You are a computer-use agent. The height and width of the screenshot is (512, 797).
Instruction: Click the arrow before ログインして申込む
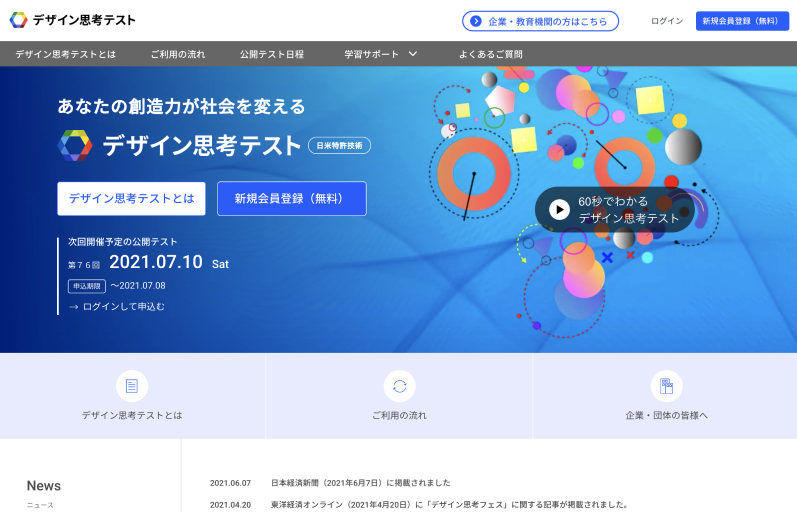pyautogui.click(x=74, y=307)
